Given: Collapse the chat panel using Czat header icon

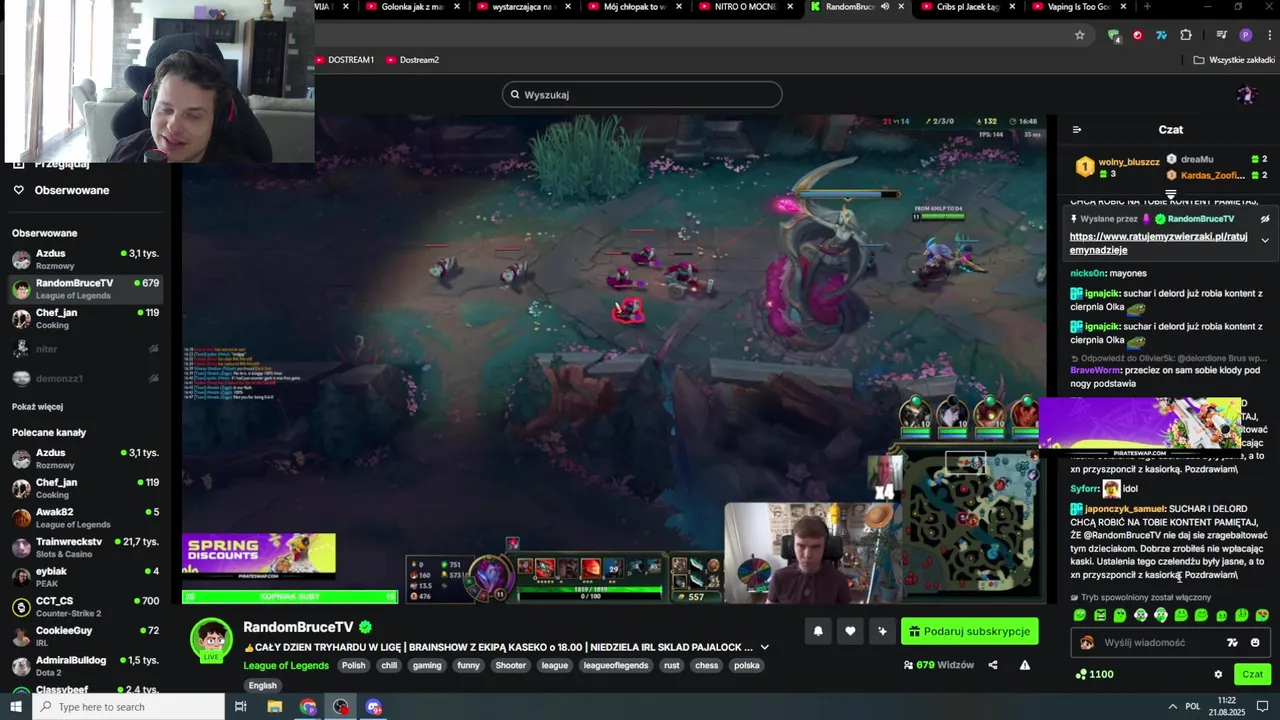Looking at the screenshot, I should pos(1076,130).
